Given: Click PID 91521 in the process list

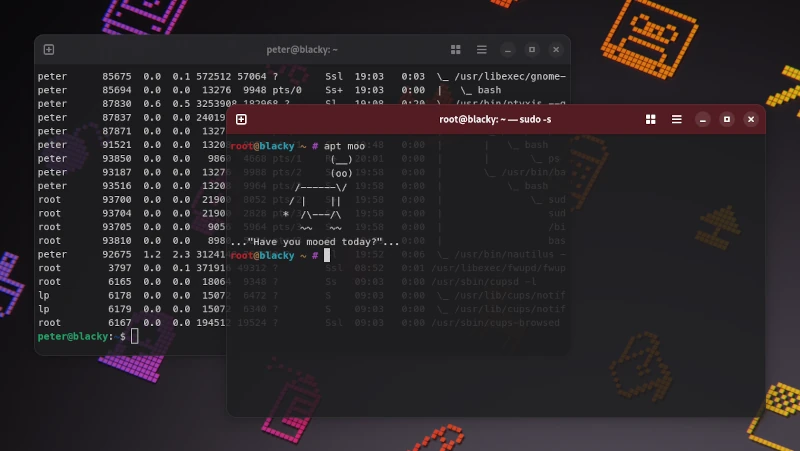Looking at the screenshot, I should [116, 145].
